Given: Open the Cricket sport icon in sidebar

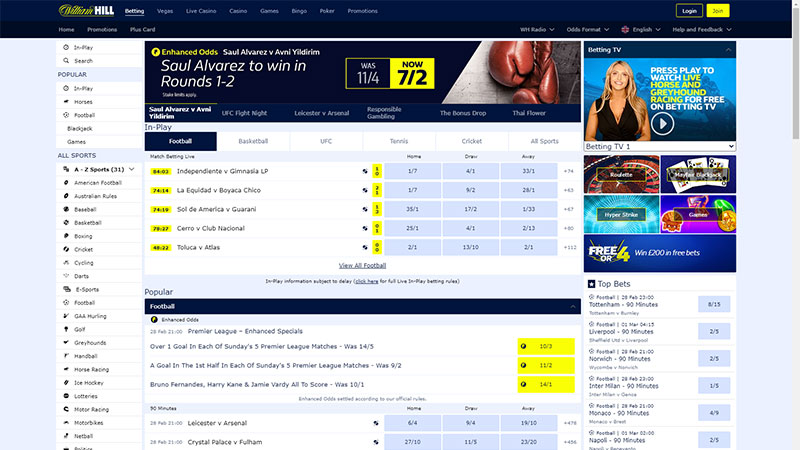Looking at the screenshot, I should click(66, 249).
